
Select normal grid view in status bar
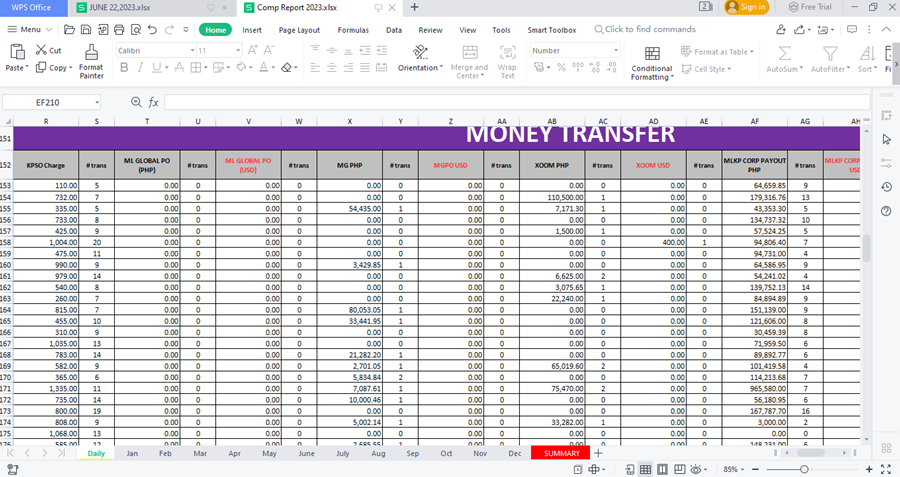click(645, 470)
